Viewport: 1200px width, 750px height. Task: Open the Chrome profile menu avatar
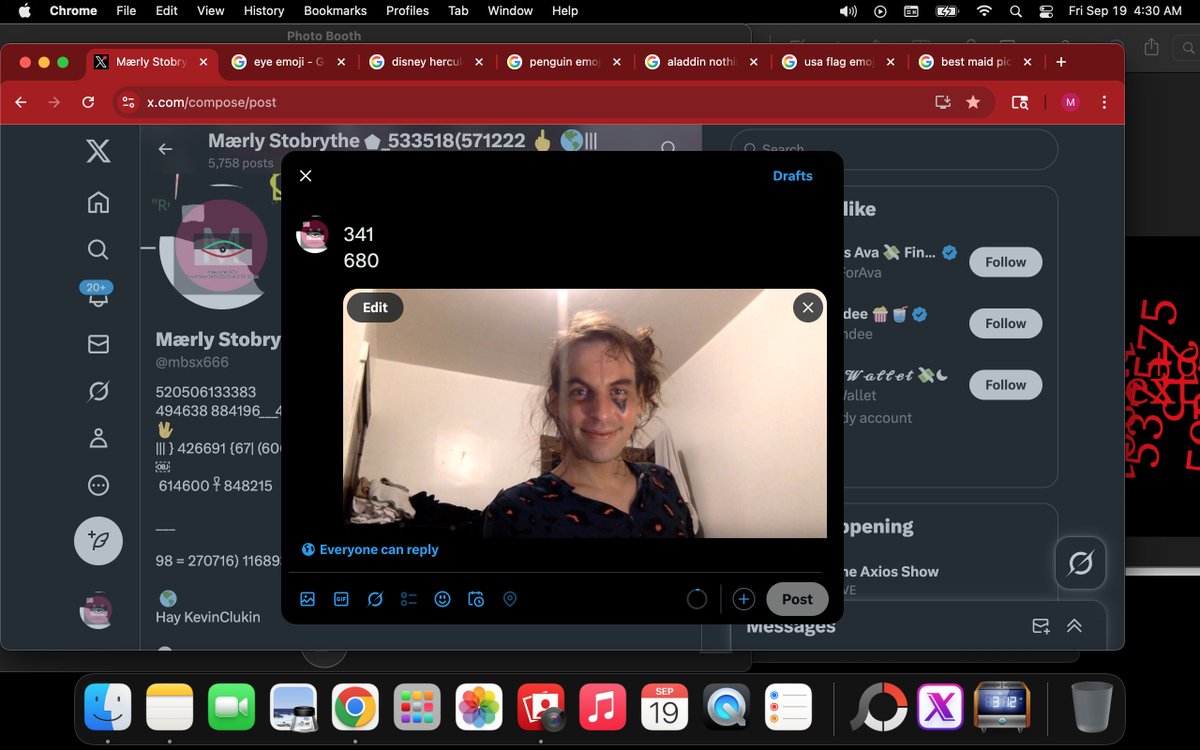coord(1070,101)
